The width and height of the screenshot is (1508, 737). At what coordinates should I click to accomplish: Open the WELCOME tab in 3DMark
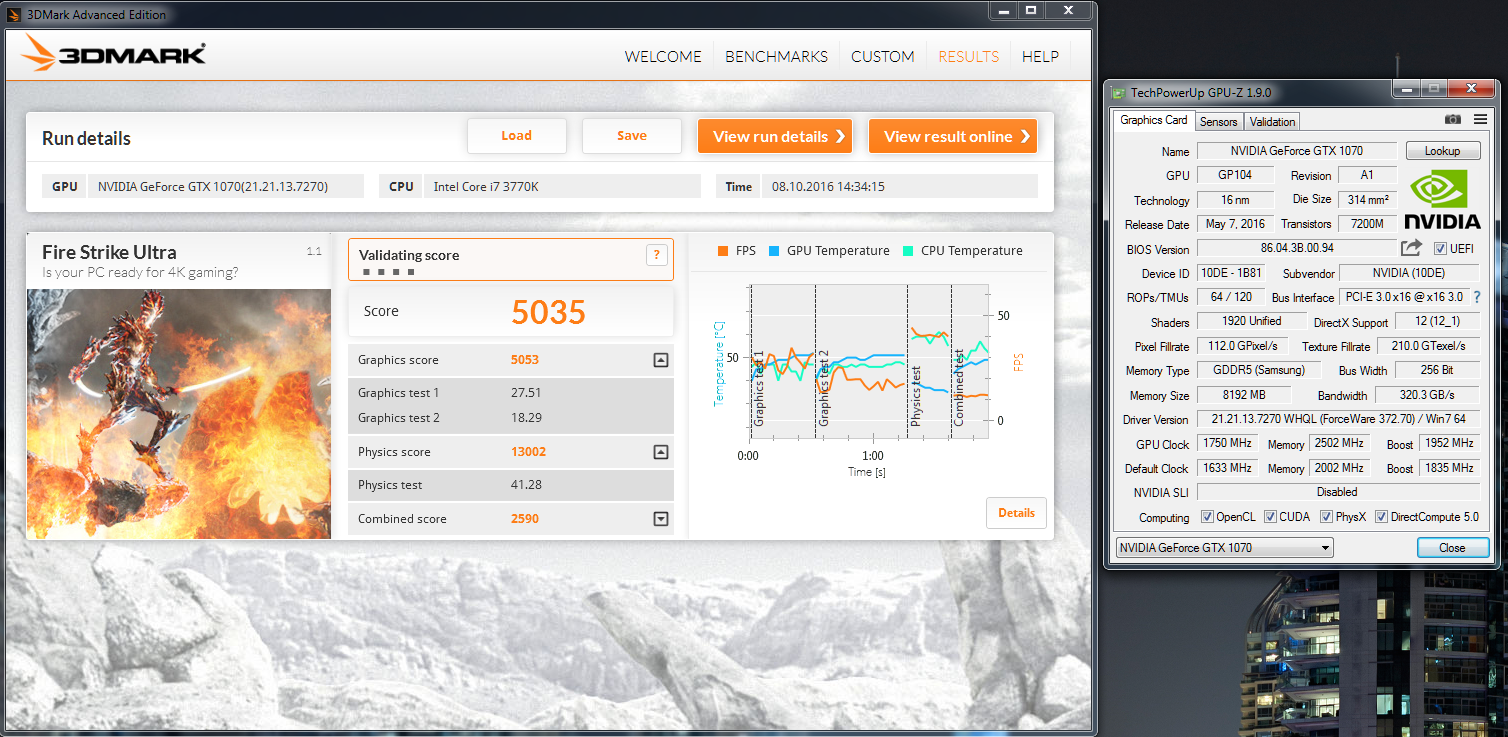pos(663,57)
